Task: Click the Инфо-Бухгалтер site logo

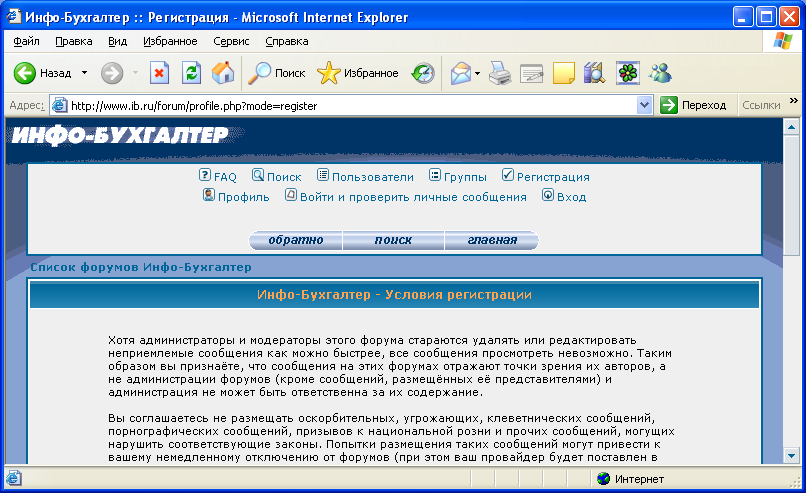Action: (120, 135)
